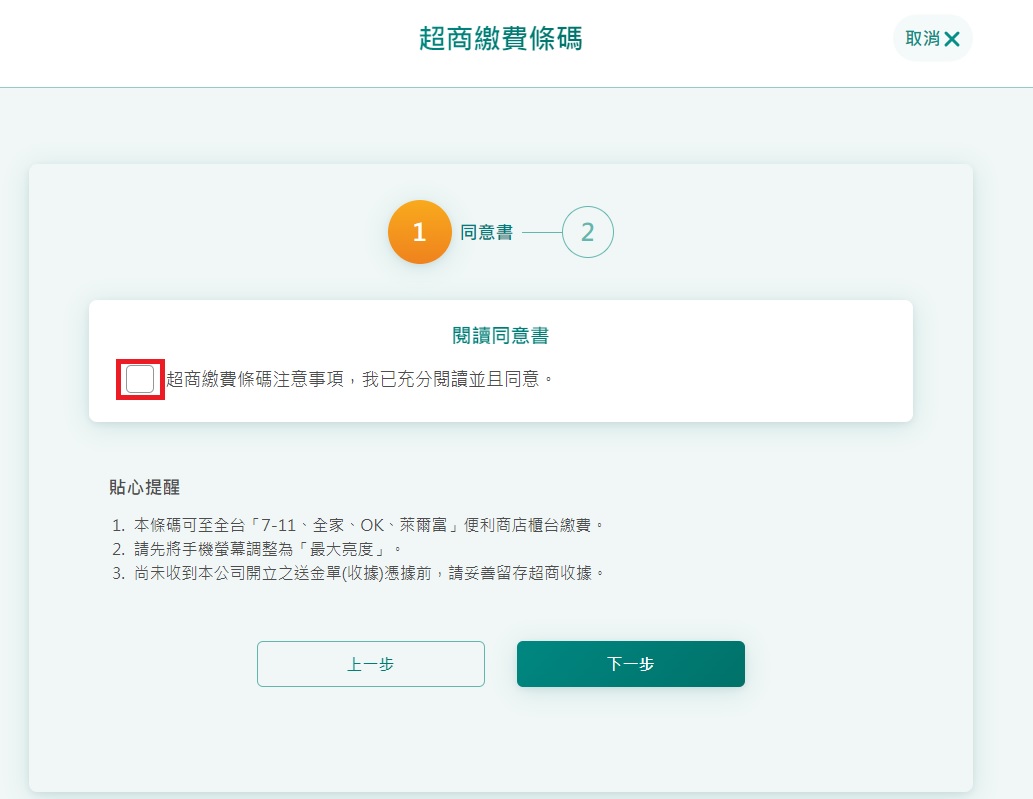The width and height of the screenshot is (1033, 799).
Task: Click reminder line about 最大亮度
Action: pyautogui.click(x=256, y=549)
